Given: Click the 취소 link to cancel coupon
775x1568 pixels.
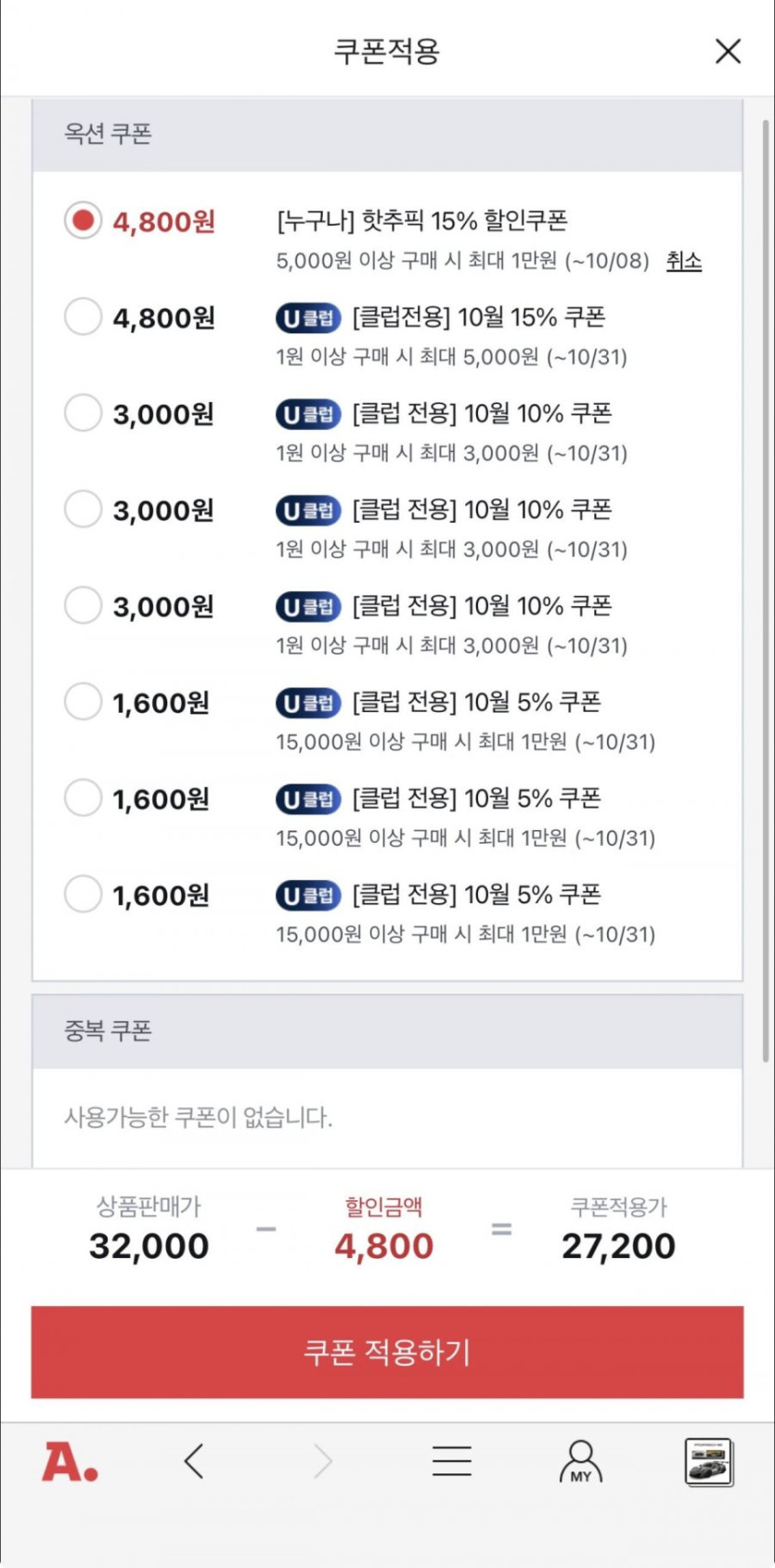Looking at the screenshot, I should (x=684, y=261).
